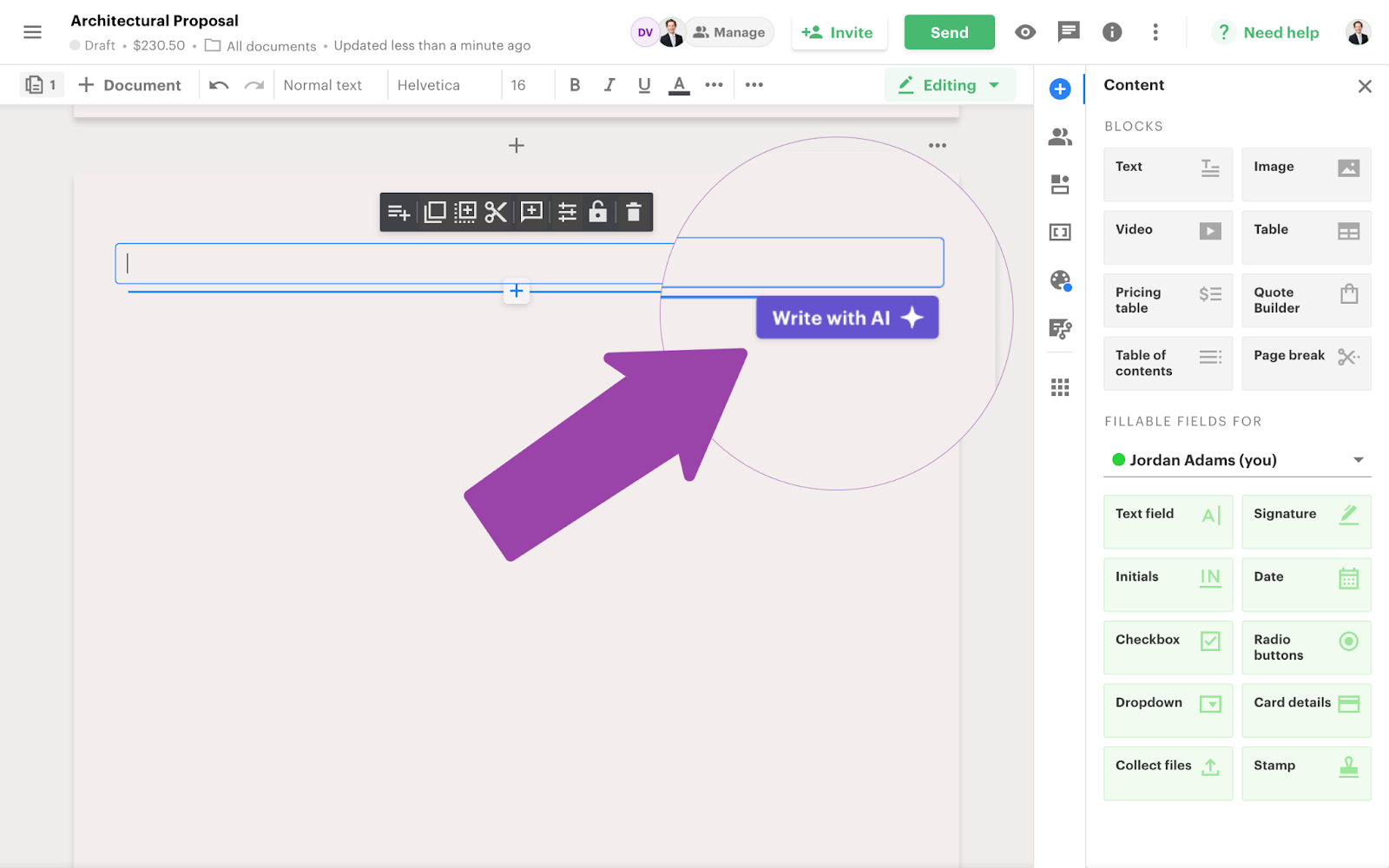Select the cut scissors icon in block toolbar
Image resolution: width=1389 pixels, height=868 pixels.
coord(496,212)
